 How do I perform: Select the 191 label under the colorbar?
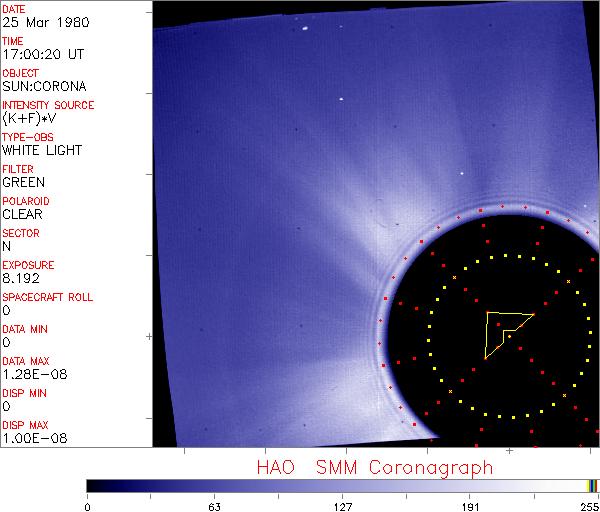470,507
